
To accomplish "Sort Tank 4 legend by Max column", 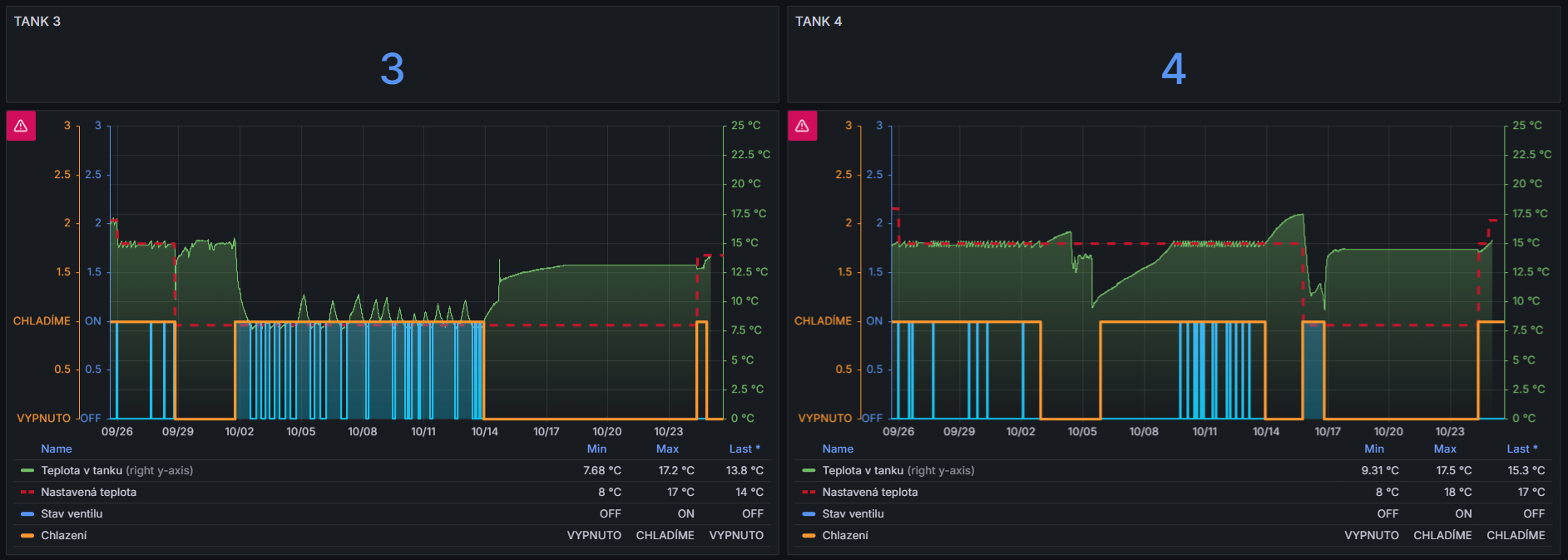I will click(x=1445, y=449).
